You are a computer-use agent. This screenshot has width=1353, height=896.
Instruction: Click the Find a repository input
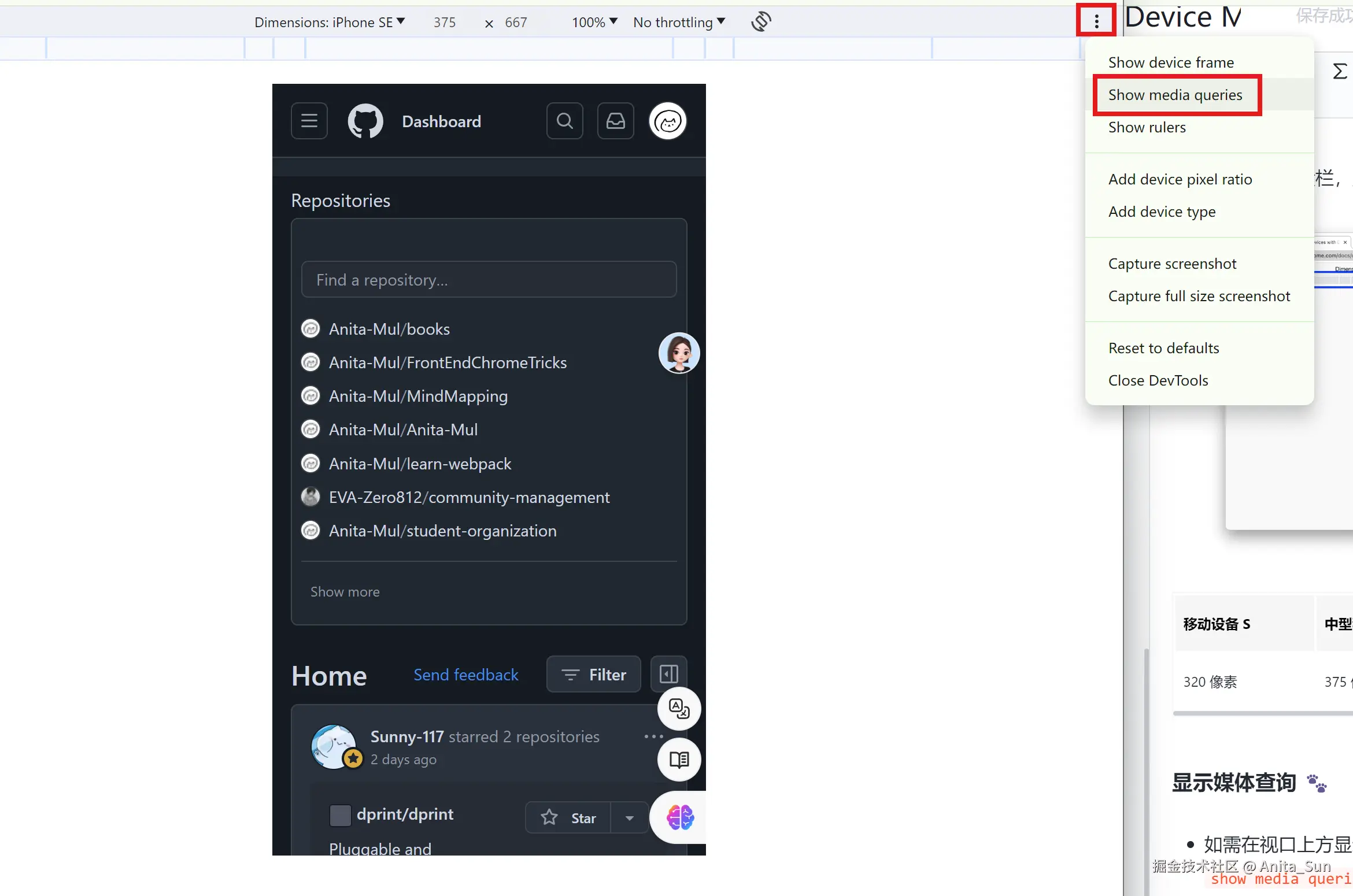click(489, 280)
